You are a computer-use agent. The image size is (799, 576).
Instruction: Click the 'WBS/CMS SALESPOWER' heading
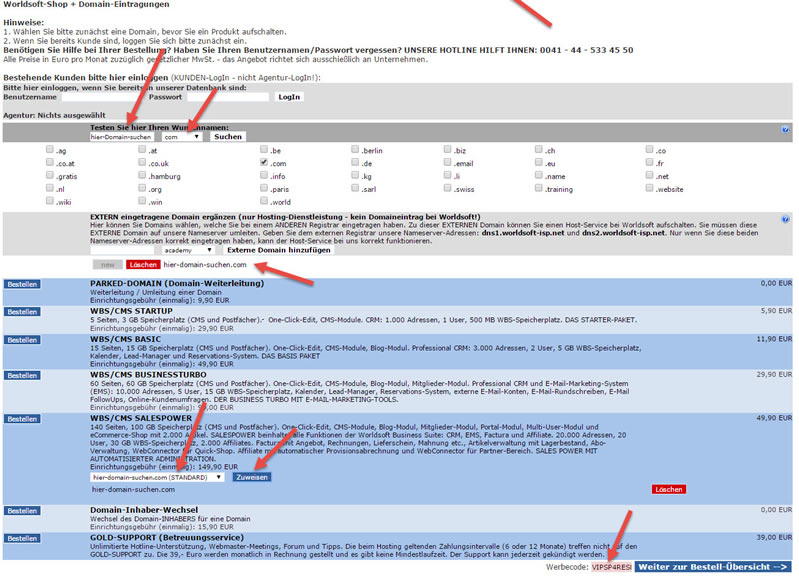point(141,418)
